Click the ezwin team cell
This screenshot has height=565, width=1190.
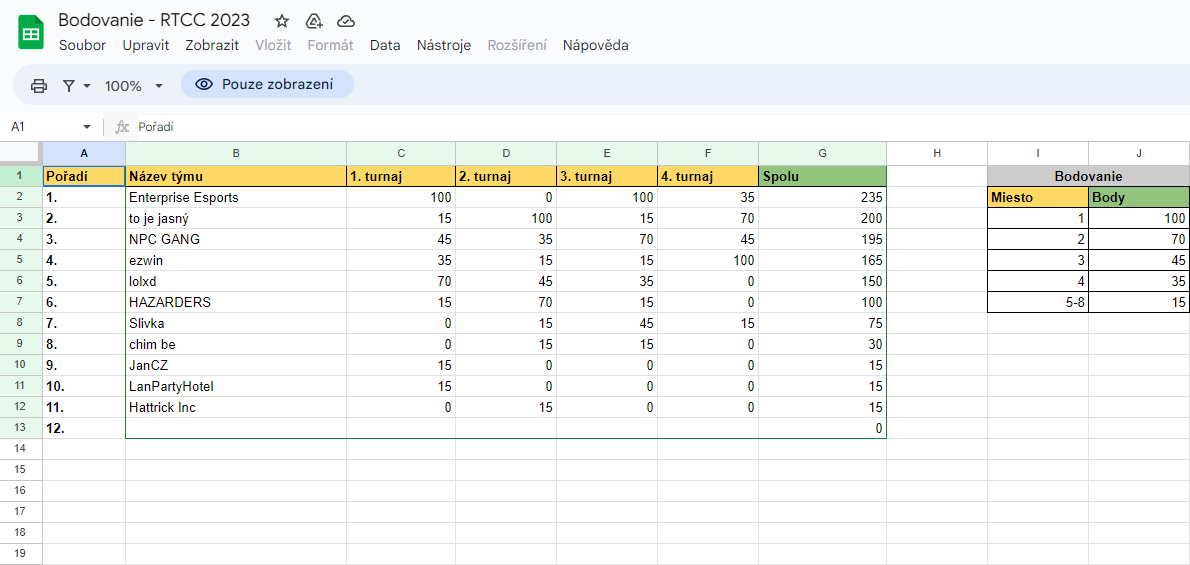click(236, 260)
